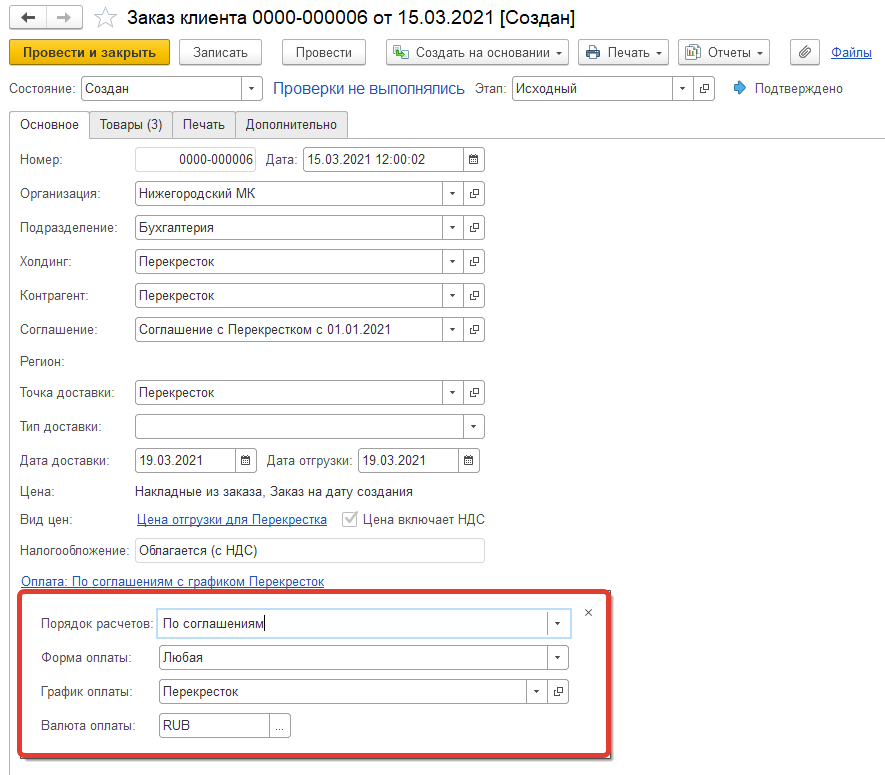Image resolution: width=885 pixels, height=775 pixels.
Task: Close the payment settings panel
Action: (x=588, y=613)
